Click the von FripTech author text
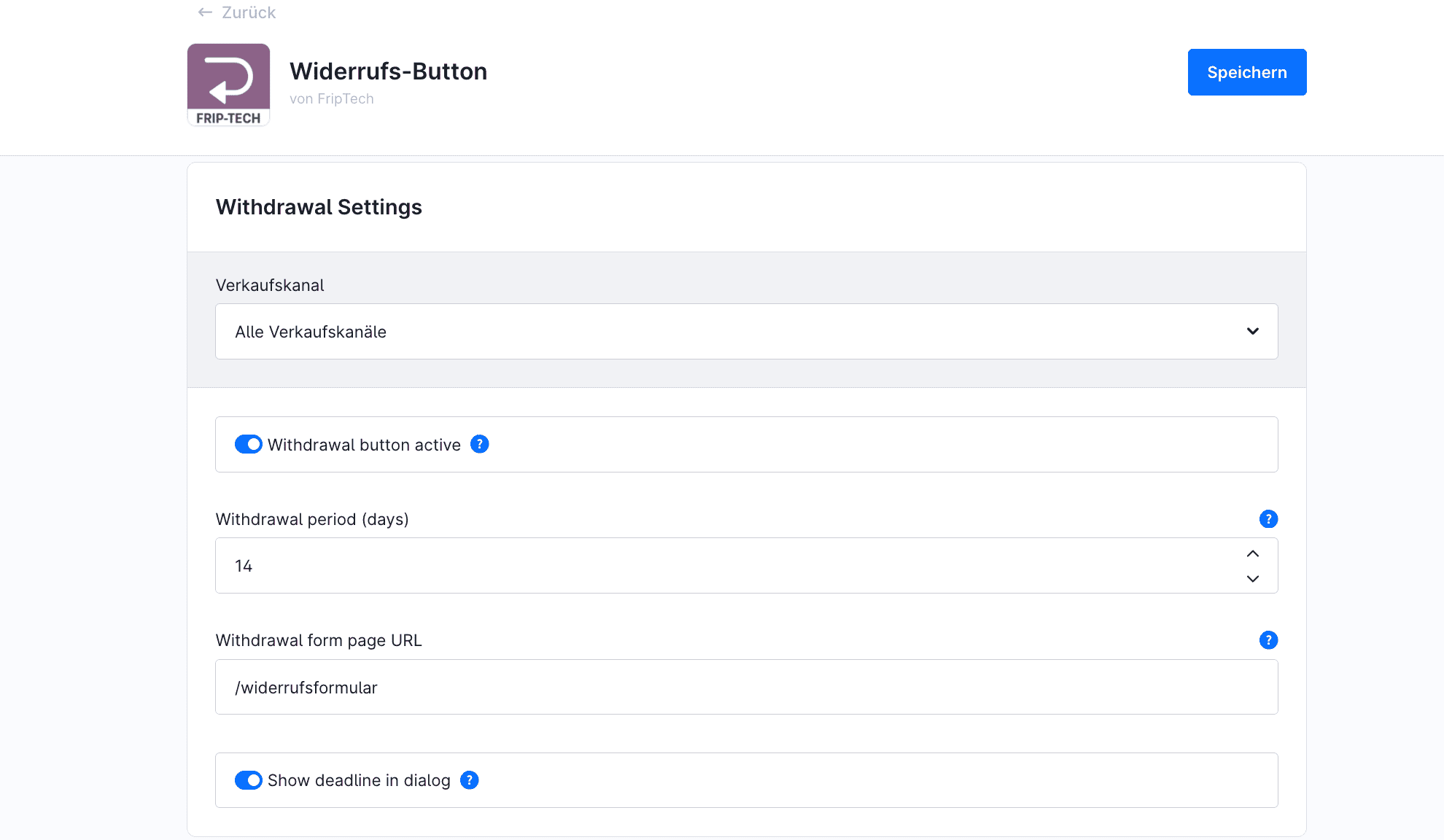The width and height of the screenshot is (1444, 840). [331, 99]
